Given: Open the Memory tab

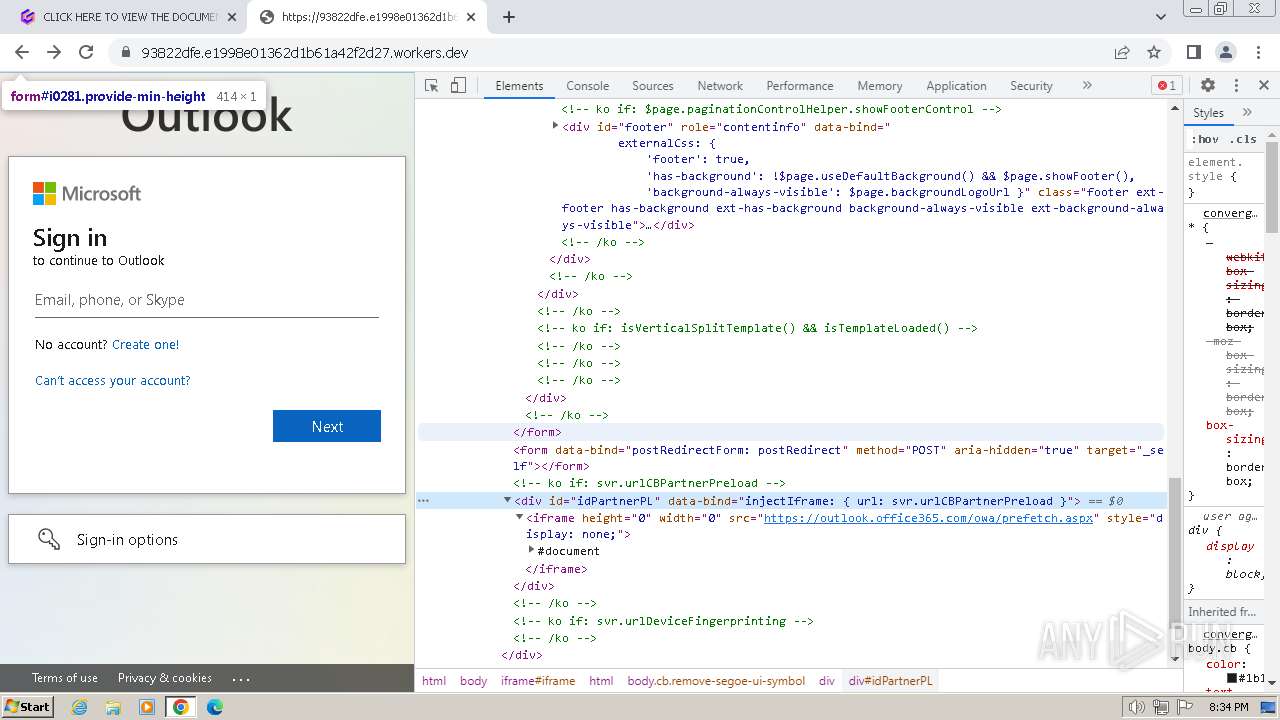Looking at the screenshot, I should 880,86.
